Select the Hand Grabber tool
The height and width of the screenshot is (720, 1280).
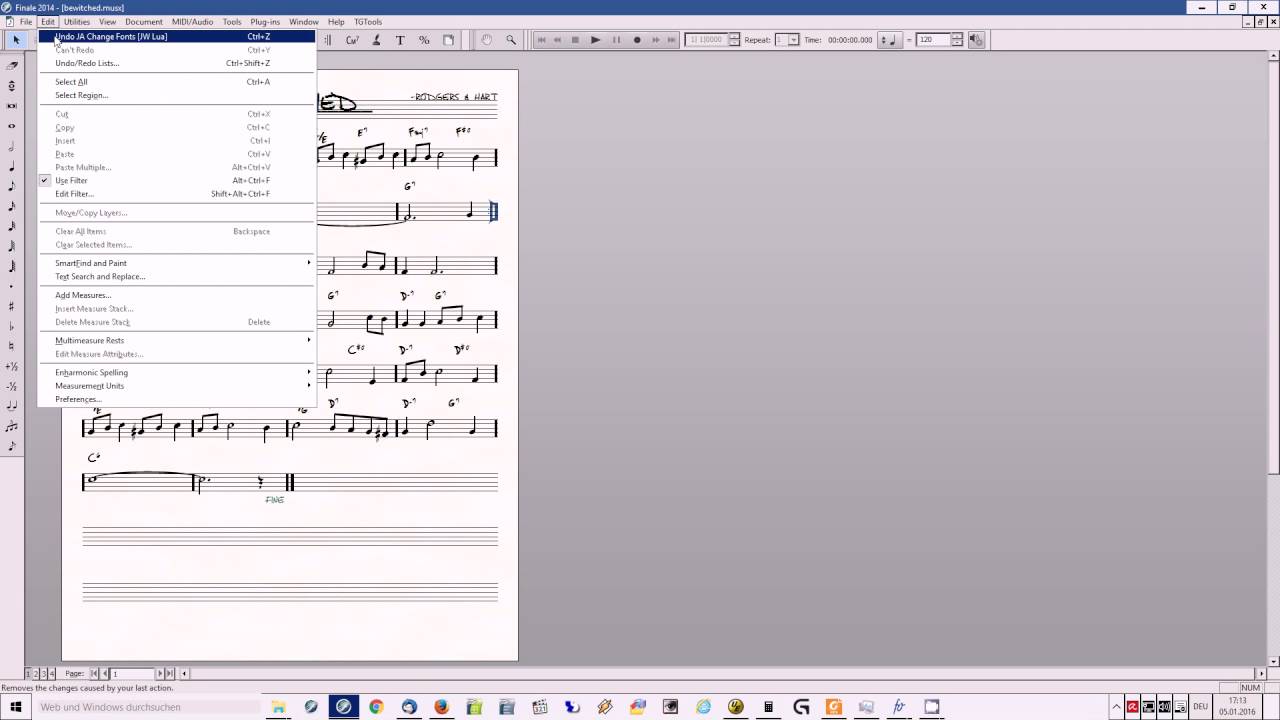[487, 40]
